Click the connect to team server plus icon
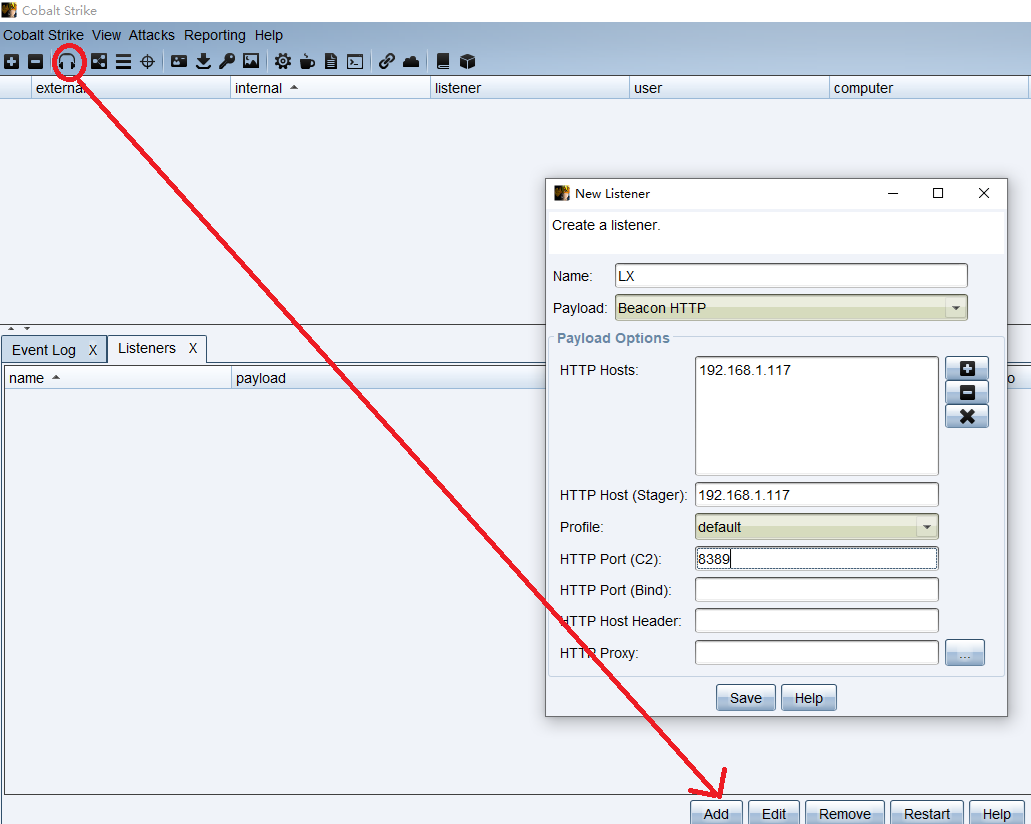 coord(11,62)
